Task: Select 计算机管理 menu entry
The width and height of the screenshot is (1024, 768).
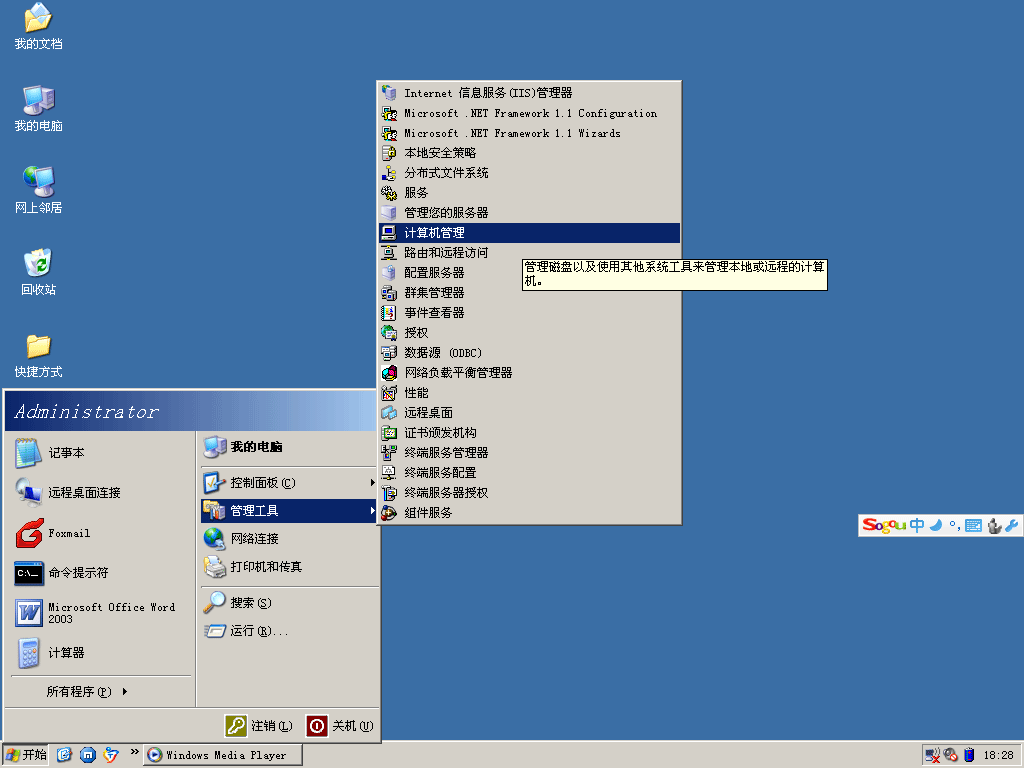Action: tap(445, 232)
